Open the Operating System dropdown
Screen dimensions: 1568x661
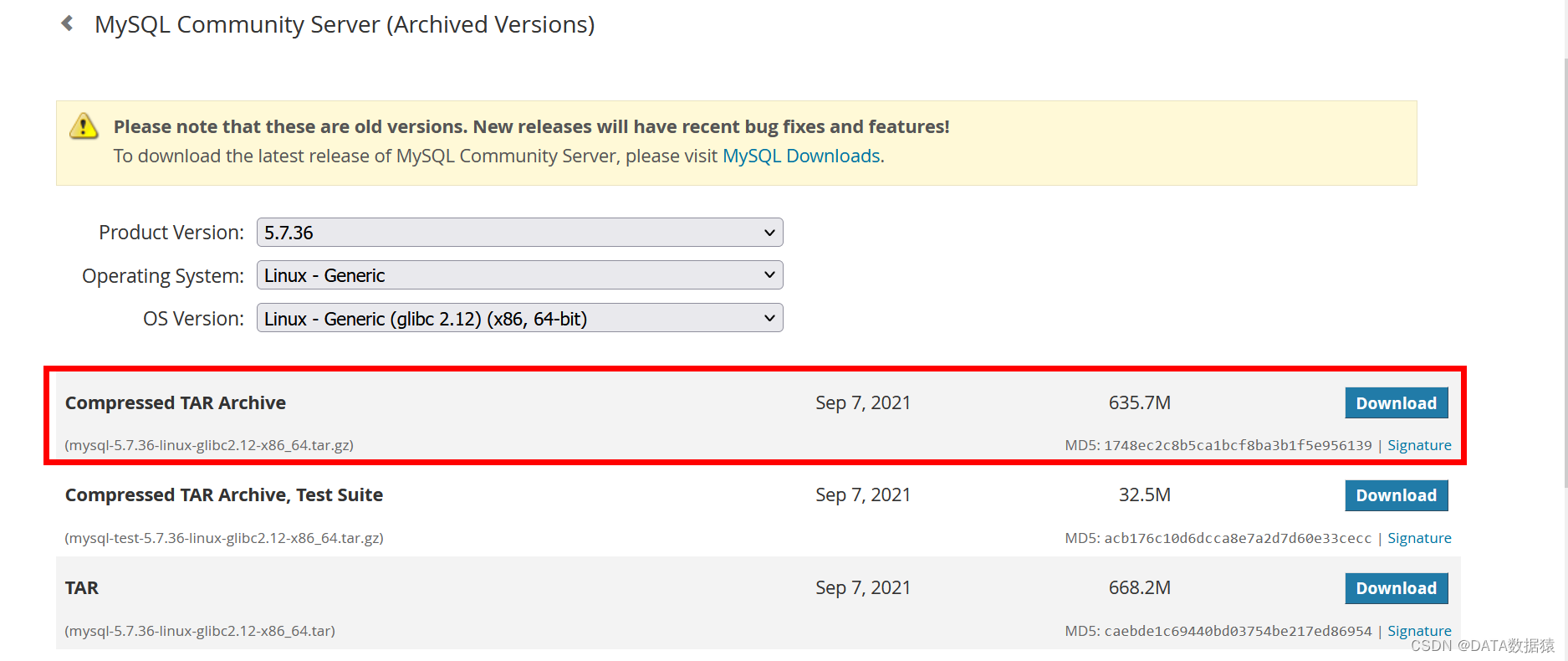coord(519,275)
